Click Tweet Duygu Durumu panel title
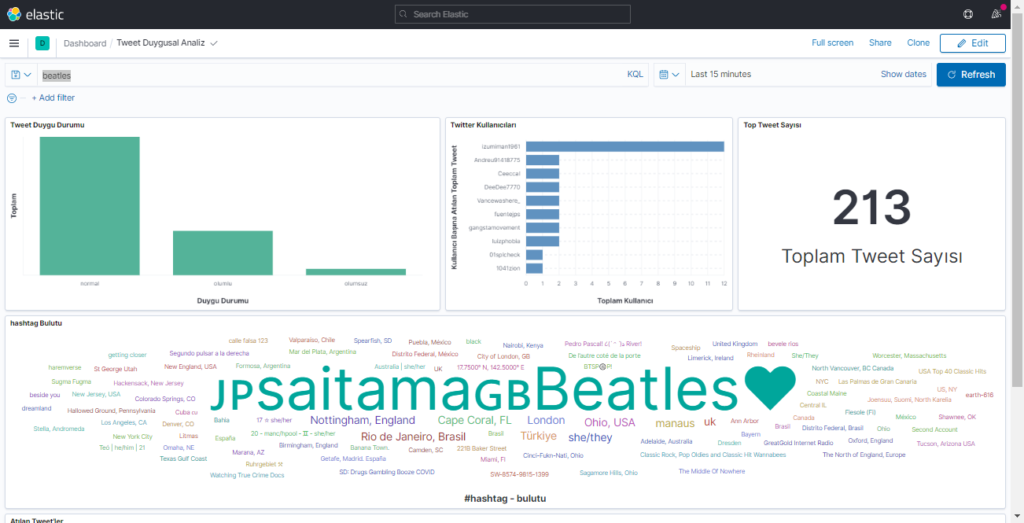Image resolution: width=1024 pixels, height=523 pixels. 47,125
